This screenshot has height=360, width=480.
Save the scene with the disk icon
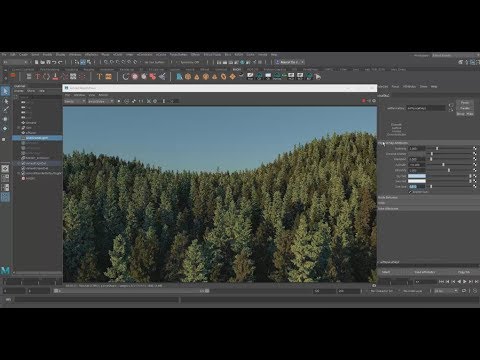click(48, 62)
